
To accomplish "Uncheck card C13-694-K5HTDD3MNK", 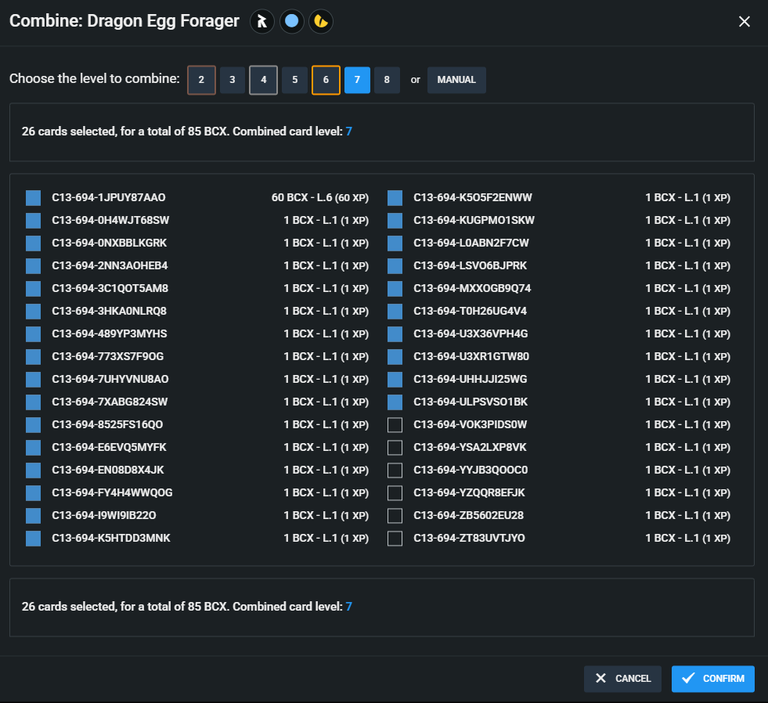I will (33, 538).
